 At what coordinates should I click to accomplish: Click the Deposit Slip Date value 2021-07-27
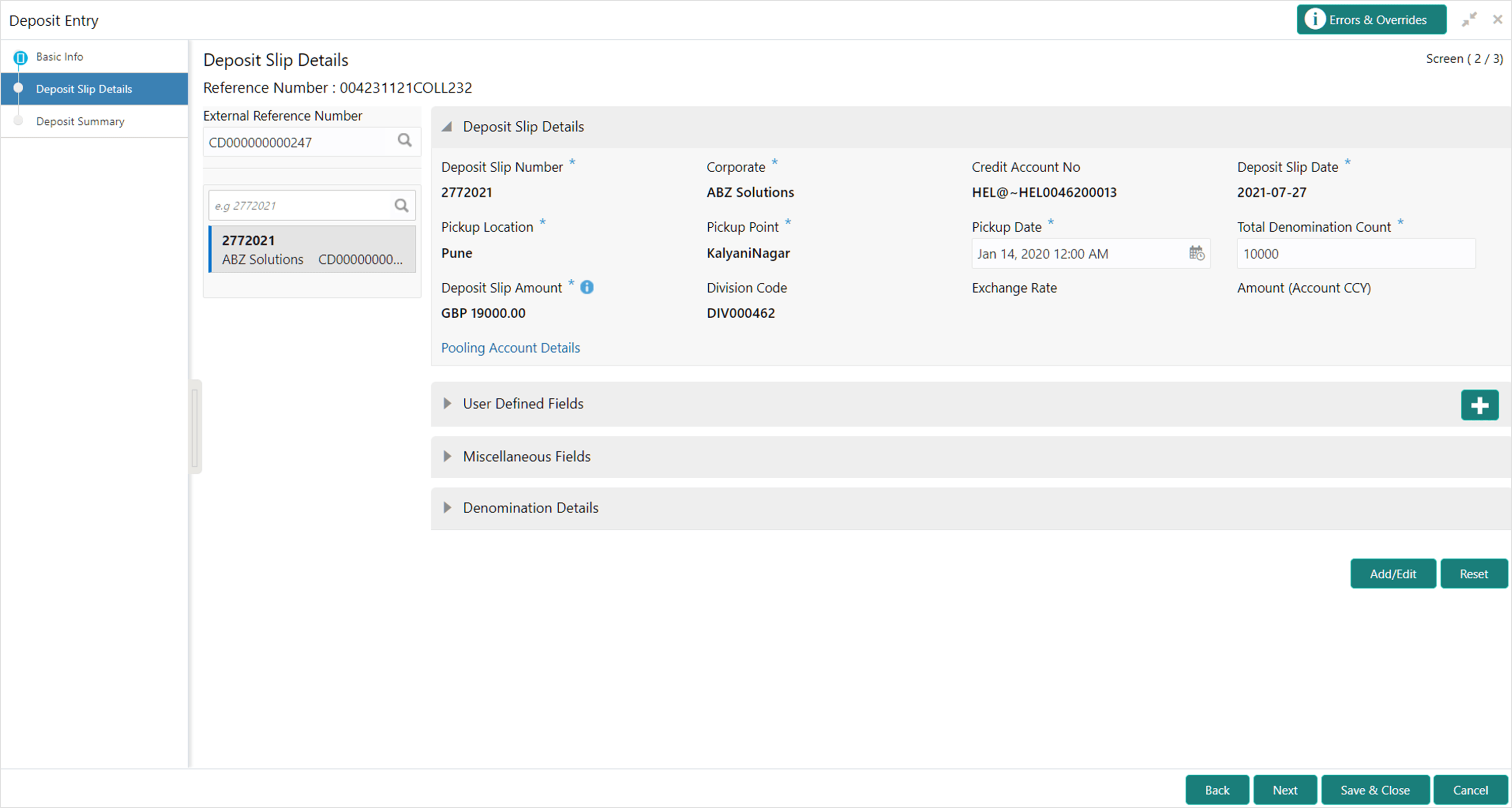tap(1272, 192)
